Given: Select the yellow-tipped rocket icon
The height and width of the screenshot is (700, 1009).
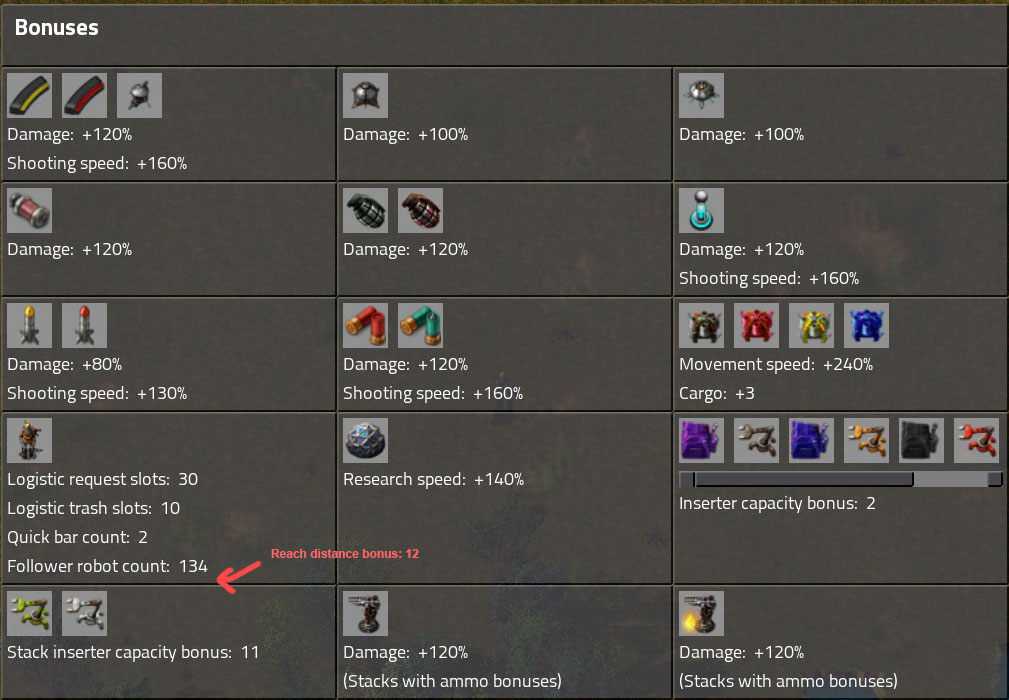Looking at the screenshot, I should [x=30, y=326].
